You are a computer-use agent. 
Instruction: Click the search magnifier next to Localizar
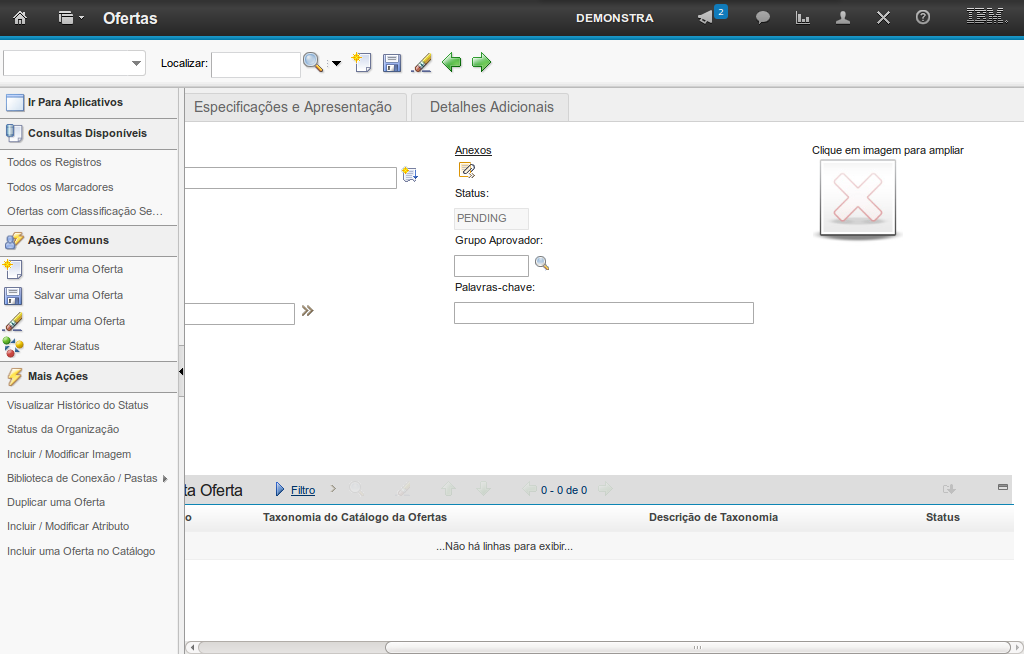(x=313, y=63)
